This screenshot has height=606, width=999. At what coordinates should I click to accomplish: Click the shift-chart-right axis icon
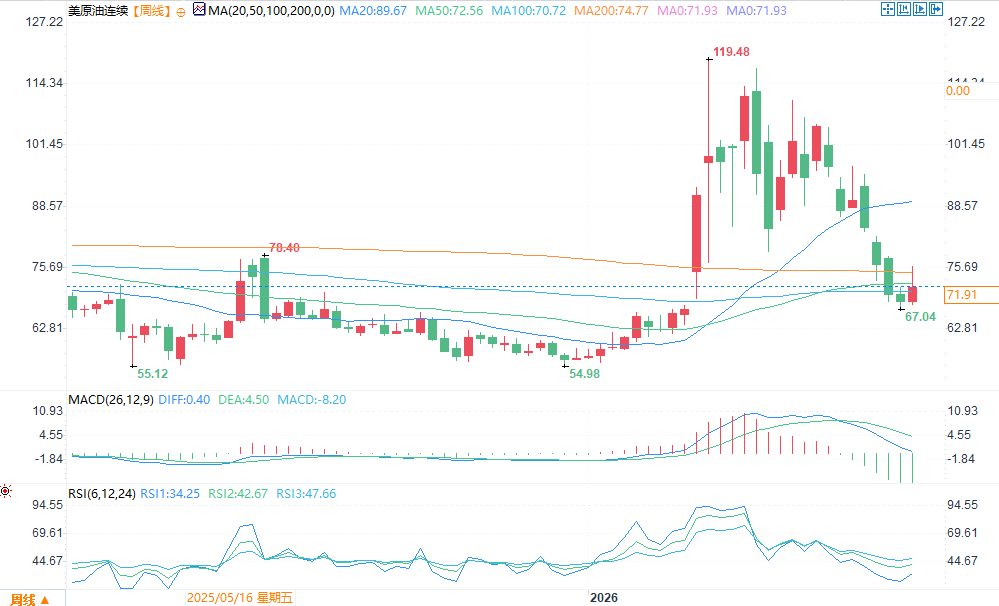click(x=919, y=9)
